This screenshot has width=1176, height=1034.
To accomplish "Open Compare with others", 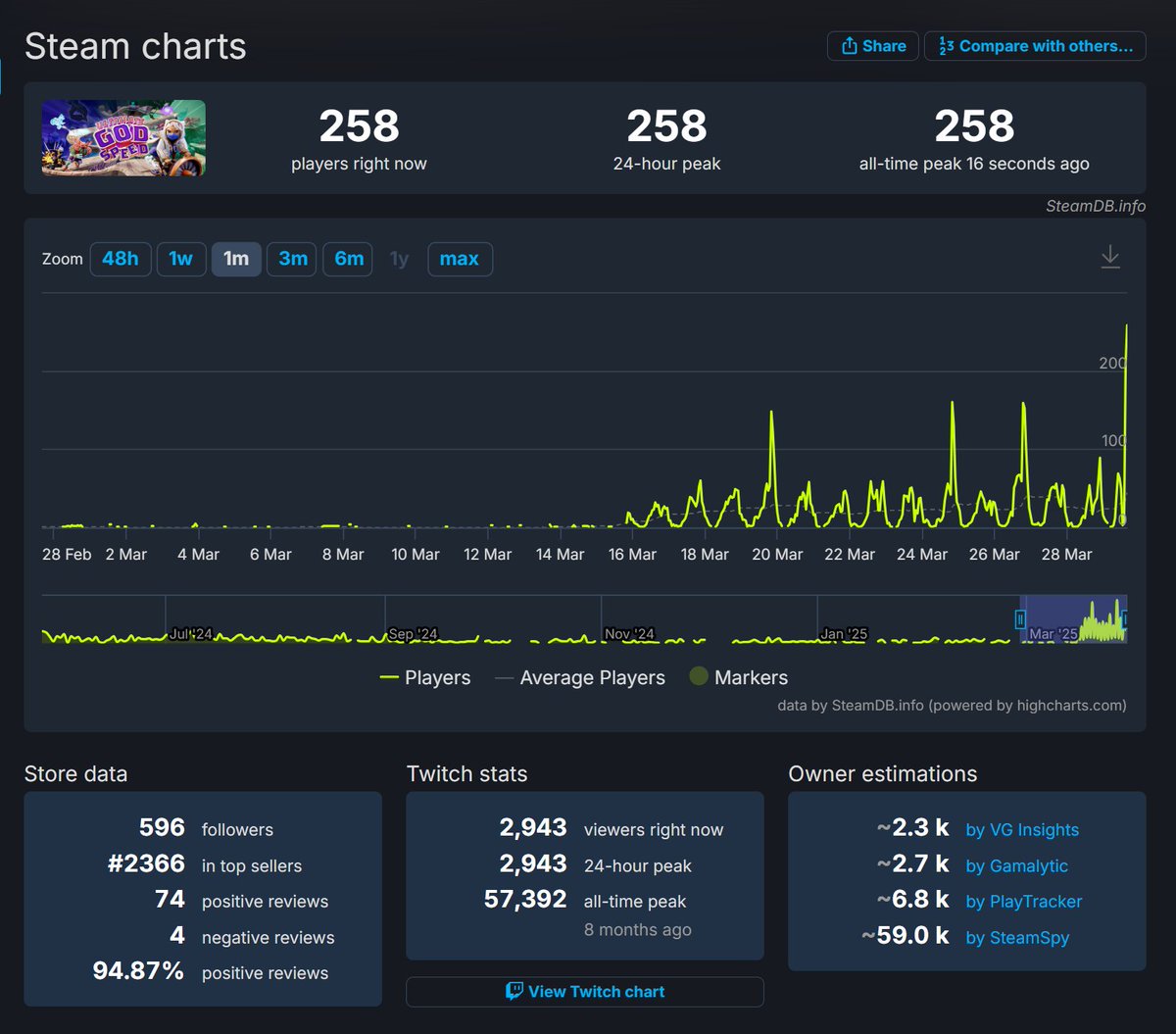I will click(x=1035, y=46).
